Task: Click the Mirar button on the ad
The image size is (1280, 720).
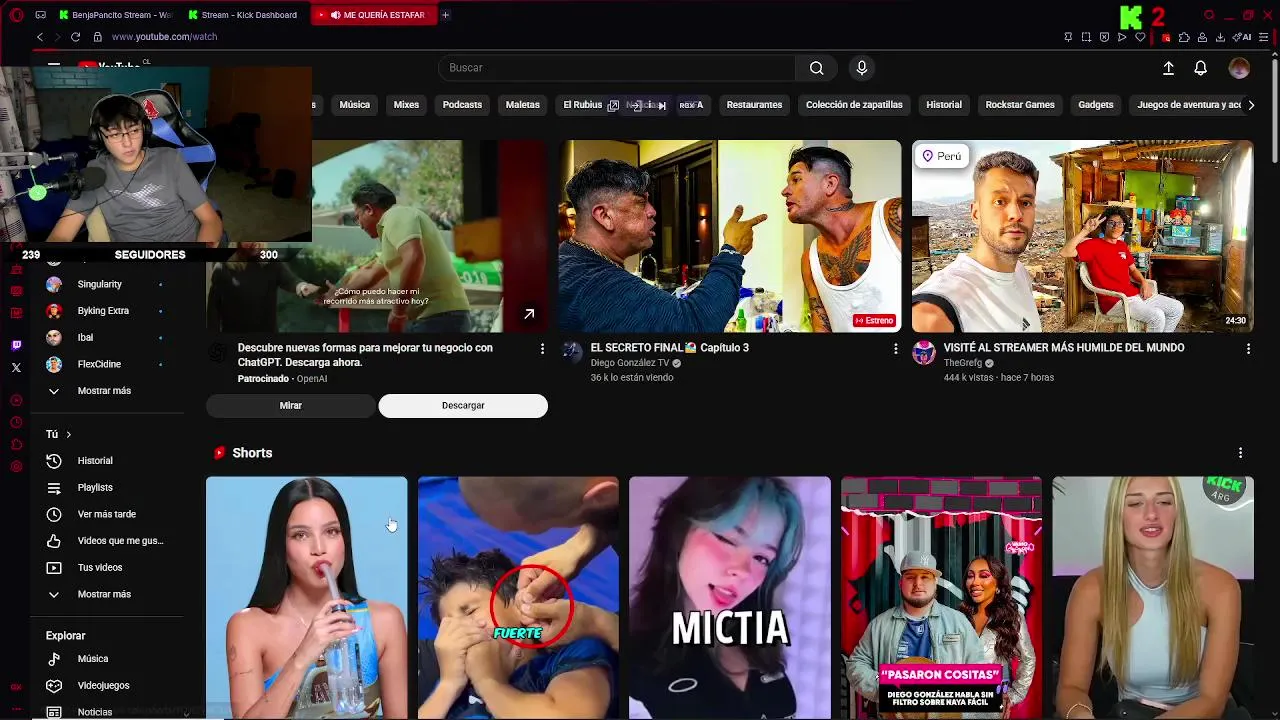Action: point(291,406)
